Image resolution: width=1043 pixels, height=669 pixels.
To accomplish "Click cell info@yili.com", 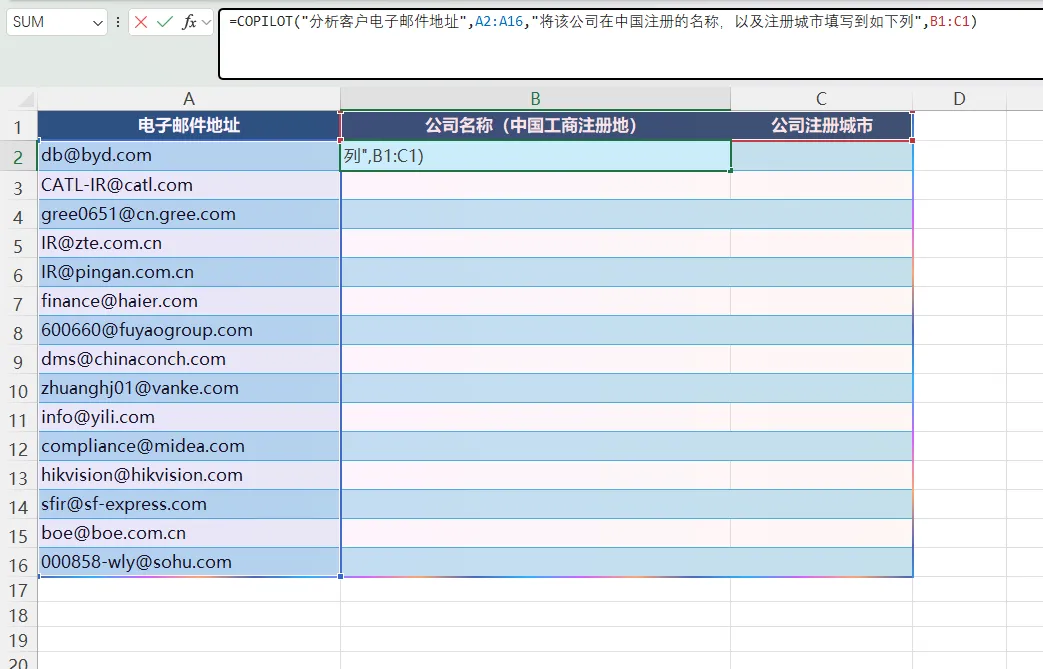I will [x=189, y=417].
